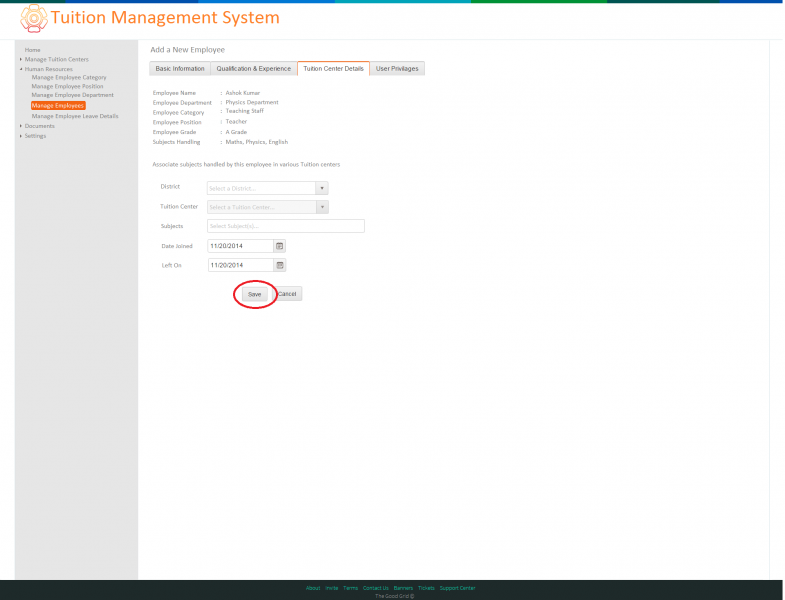Viewport: 785px width, 600px height.
Task: Collapse the Human Resources tree node
Action: pyautogui.click(x=21, y=69)
